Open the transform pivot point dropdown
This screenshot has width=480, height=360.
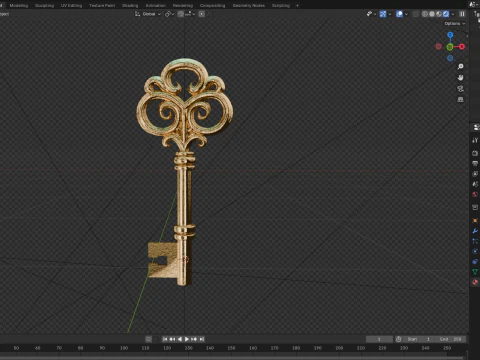point(169,14)
